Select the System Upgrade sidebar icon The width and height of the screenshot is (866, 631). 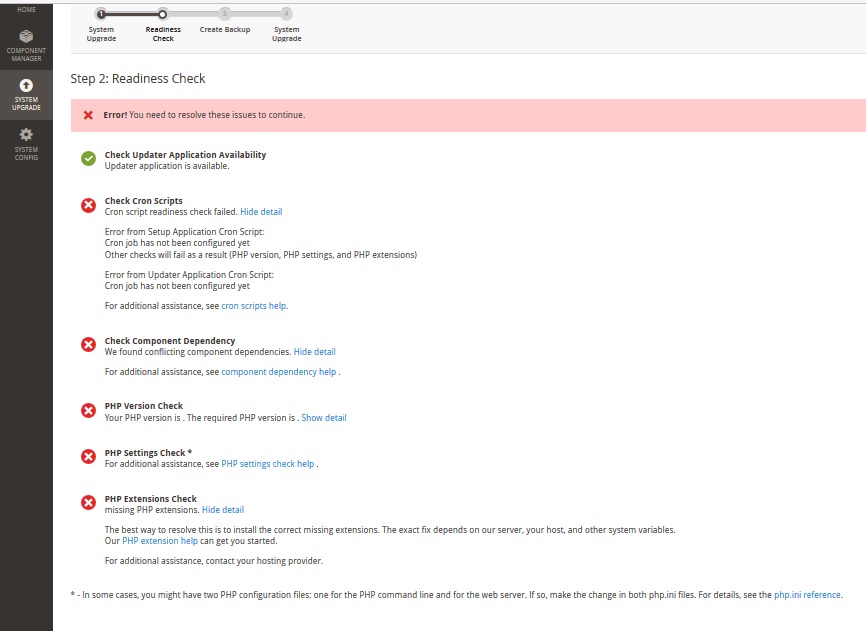pos(25,94)
